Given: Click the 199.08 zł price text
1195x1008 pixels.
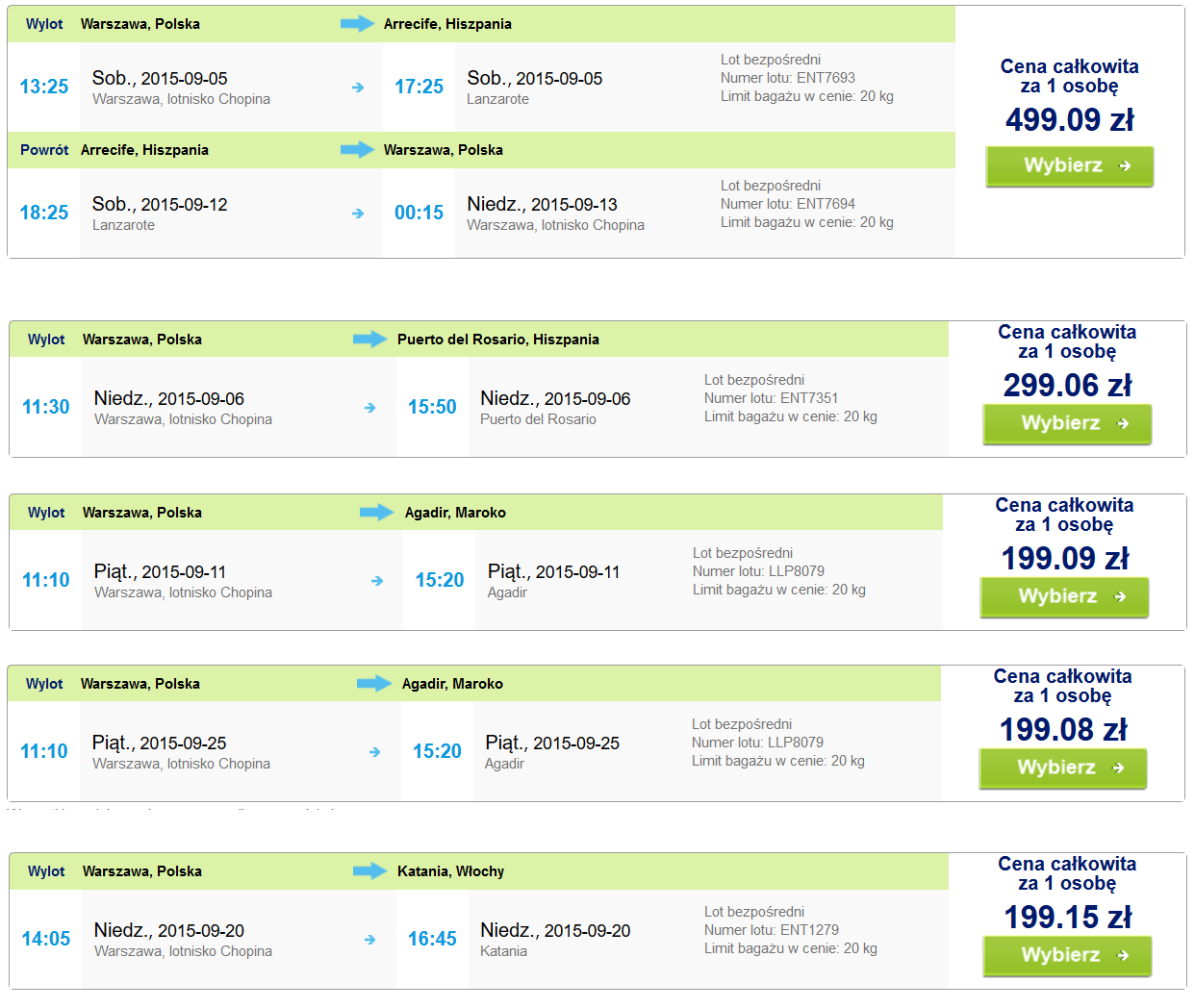Looking at the screenshot, I should click(1063, 730).
